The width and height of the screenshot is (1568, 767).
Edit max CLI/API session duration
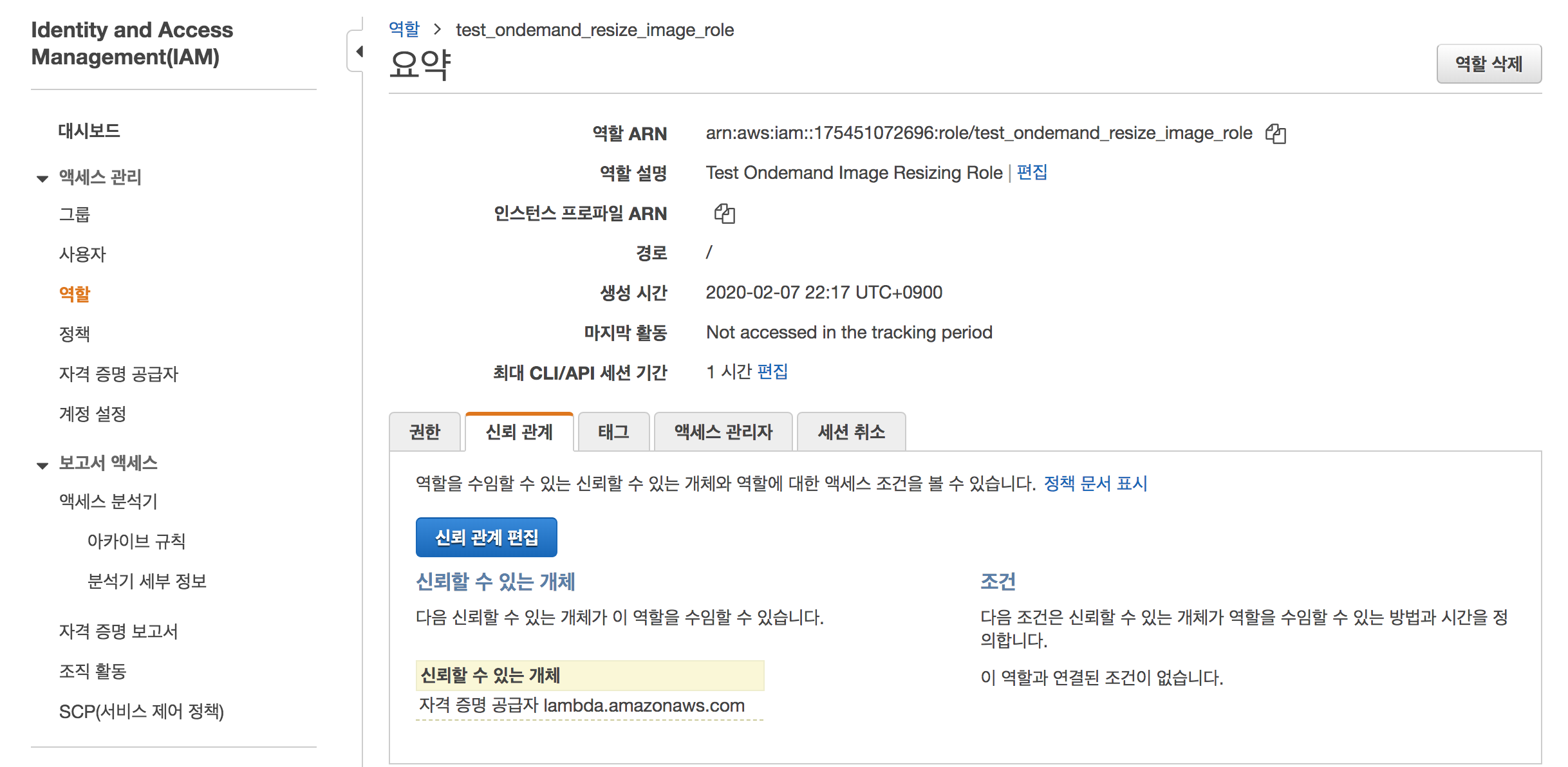point(772,372)
